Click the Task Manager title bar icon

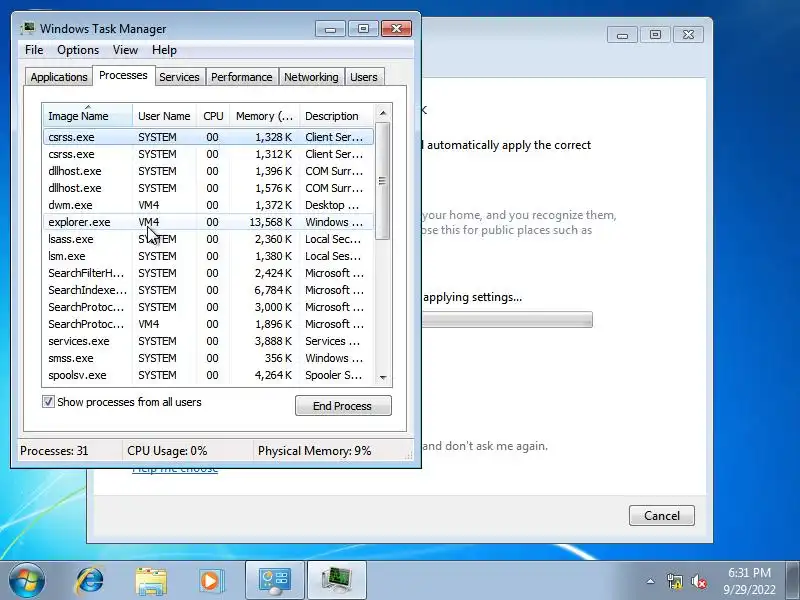pos(28,29)
